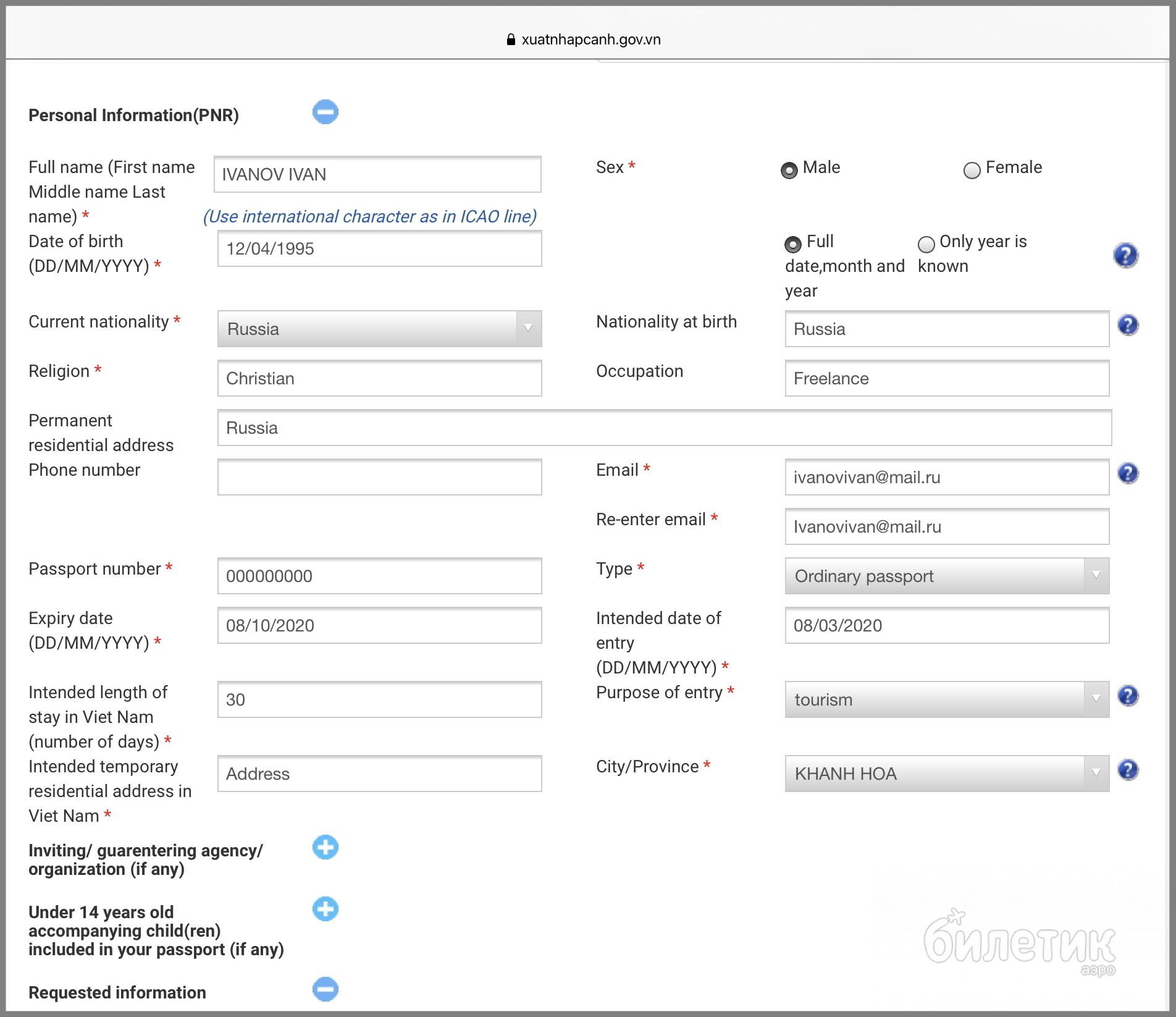Click help icon beside Email field
Screen dimensions: 1176x1017
click(1128, 473)
